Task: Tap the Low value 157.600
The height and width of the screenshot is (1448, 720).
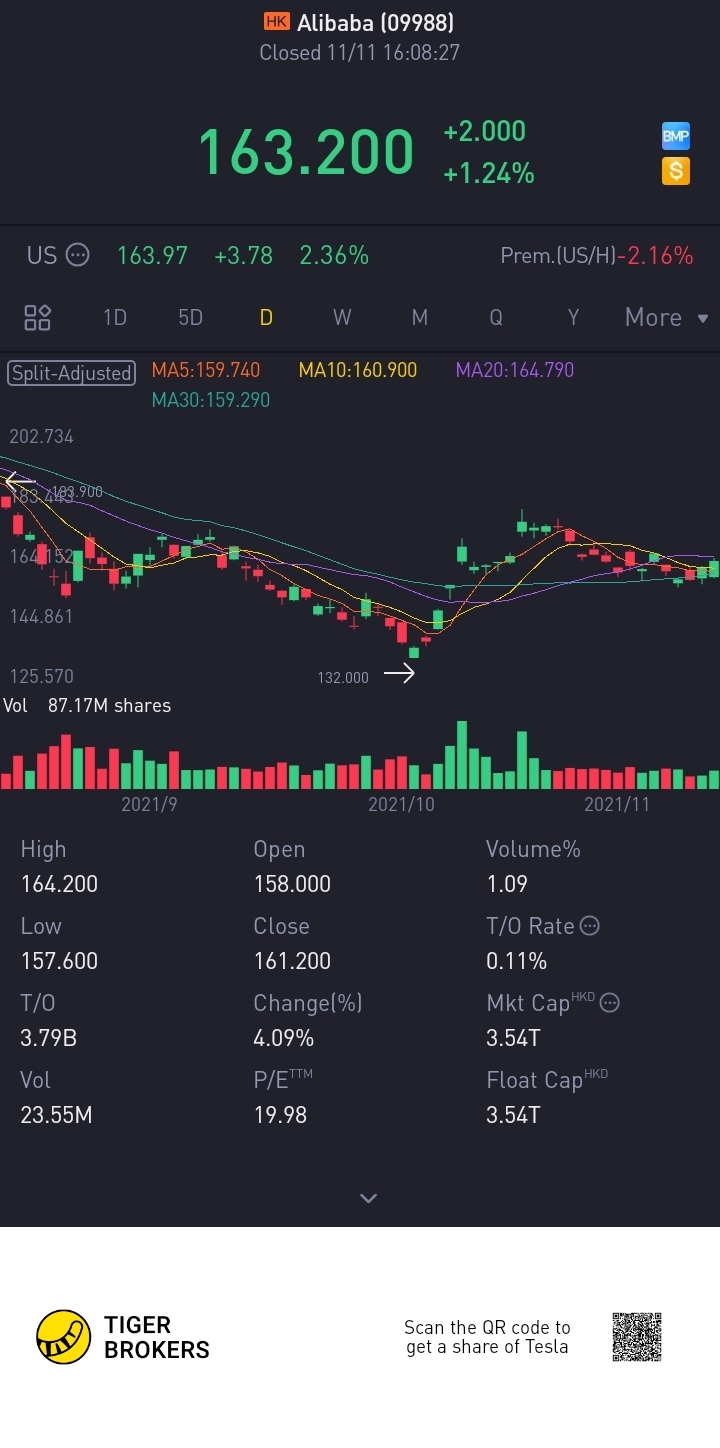Action: point(59,961)
